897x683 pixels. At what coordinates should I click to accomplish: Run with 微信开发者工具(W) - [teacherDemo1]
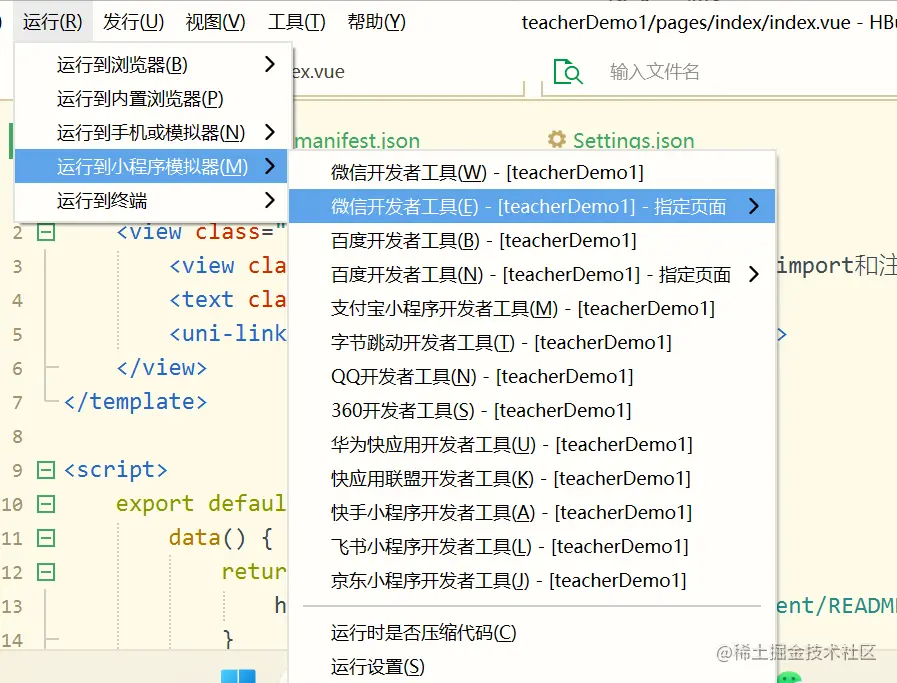pos(532,172)
